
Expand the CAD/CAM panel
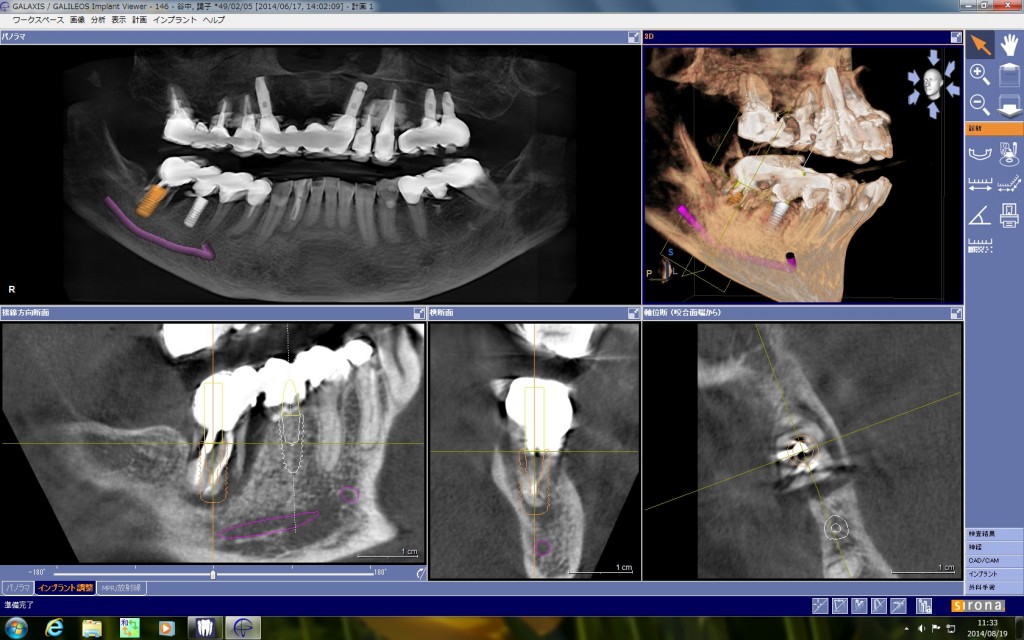[x=994, y=561]
